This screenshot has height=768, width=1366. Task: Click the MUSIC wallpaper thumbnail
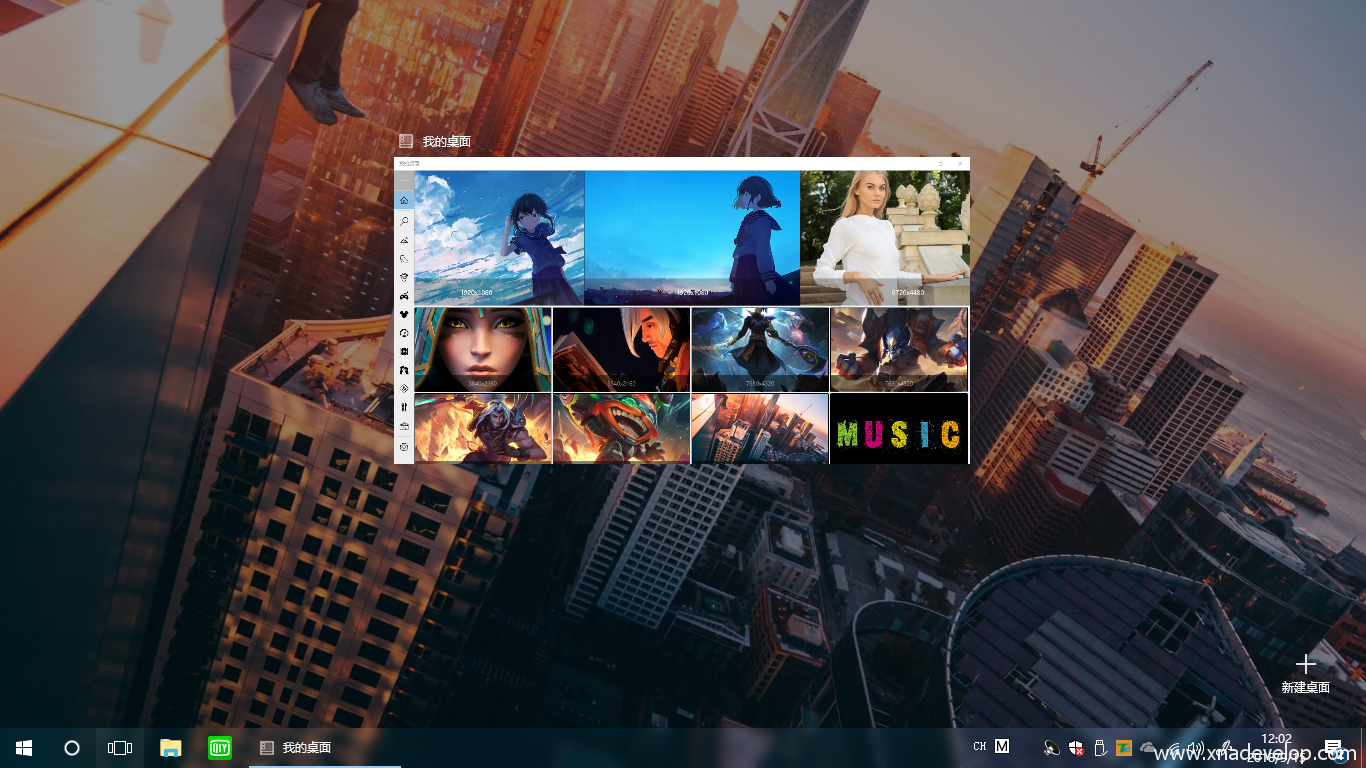(898, 429)
